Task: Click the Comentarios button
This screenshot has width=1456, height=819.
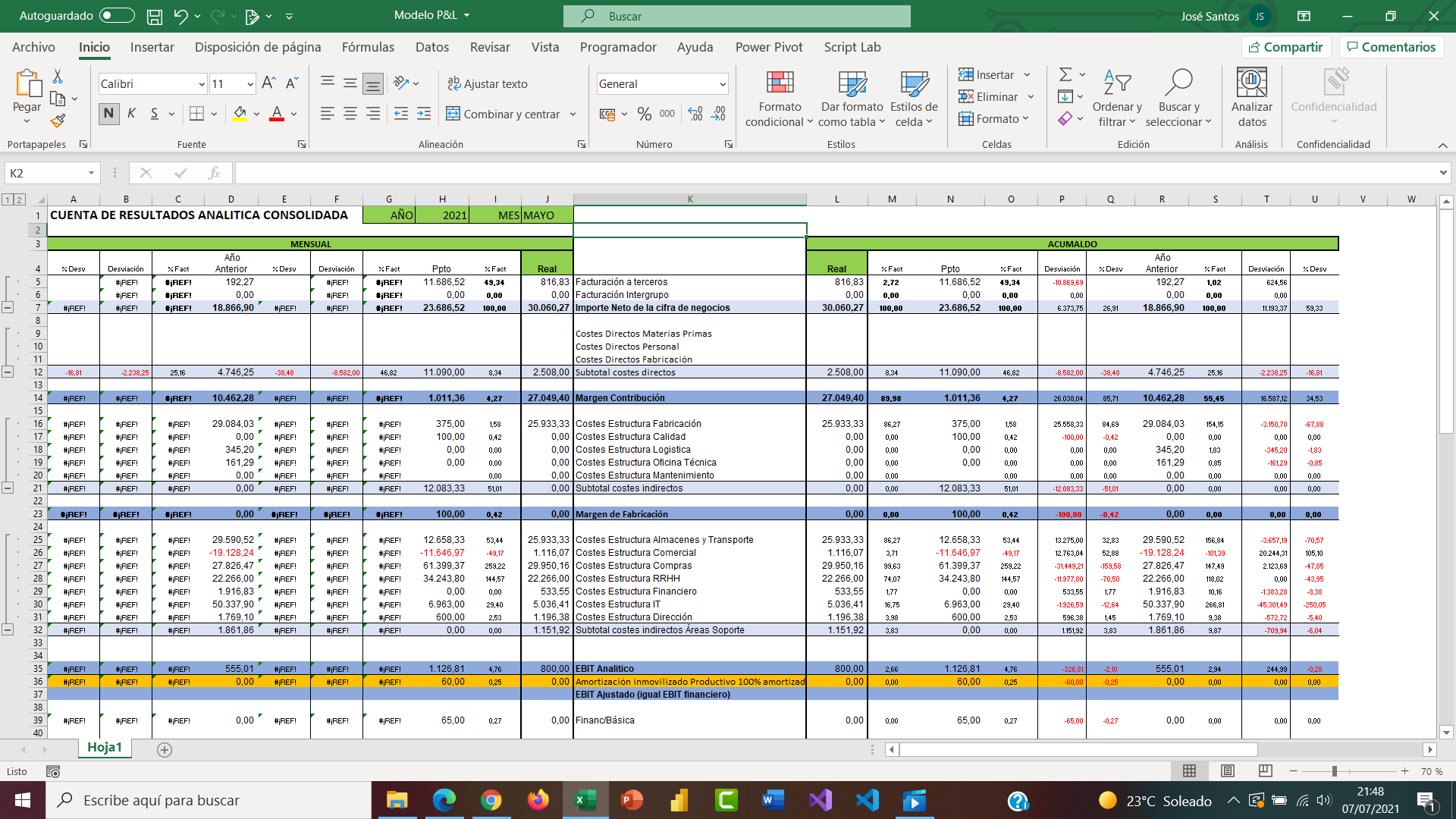Action: [1392, 47]
